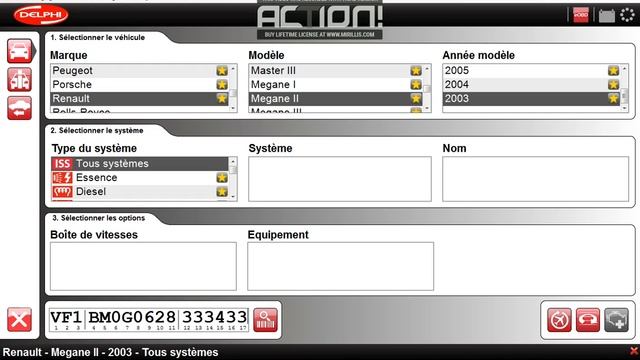
Task: Toggle favorite star for Megane II
Action: tap(416, 98)
